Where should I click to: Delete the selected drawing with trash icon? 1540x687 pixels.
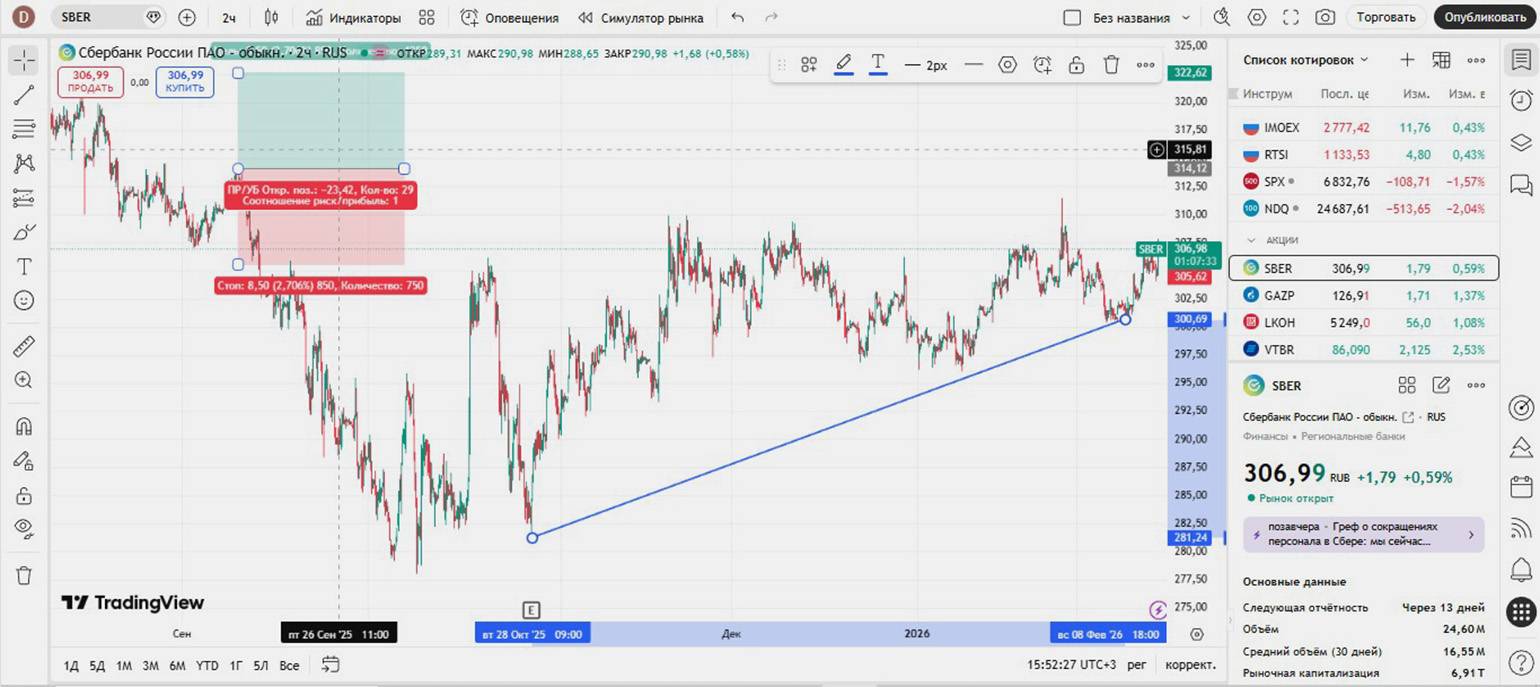coord(1111,65)
